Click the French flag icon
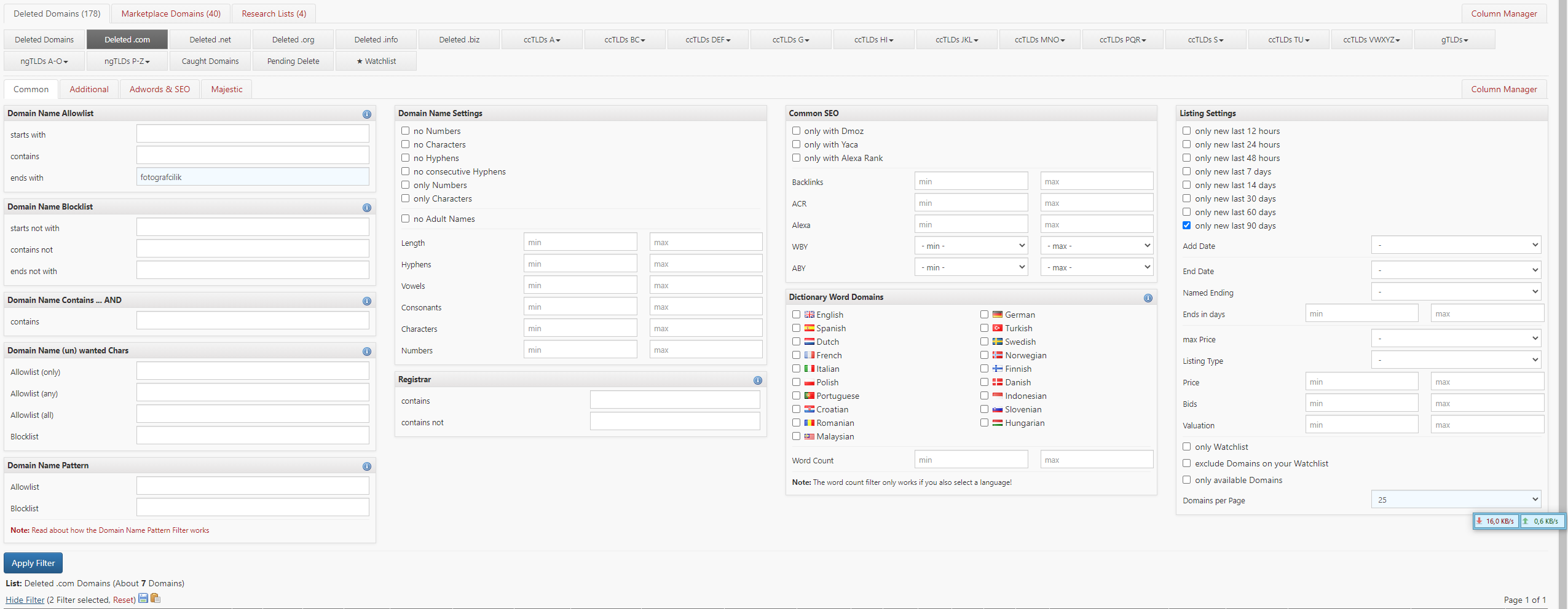The height and width of the screenshot is (609, 1568). click(810, 355)
